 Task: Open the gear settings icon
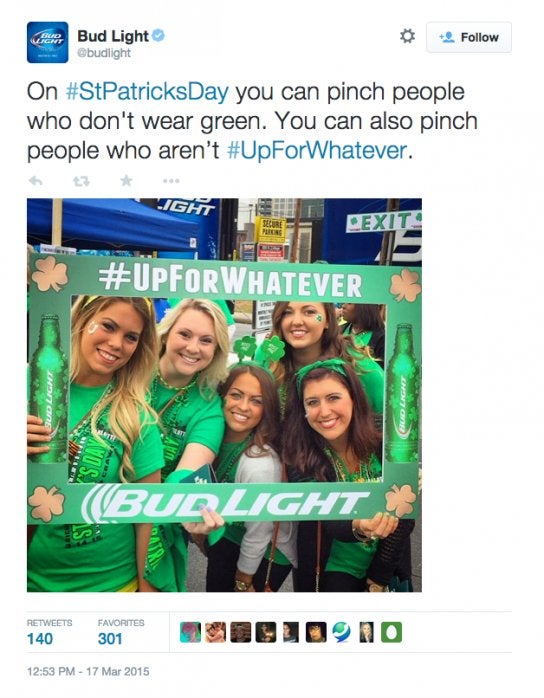point(407,36)
